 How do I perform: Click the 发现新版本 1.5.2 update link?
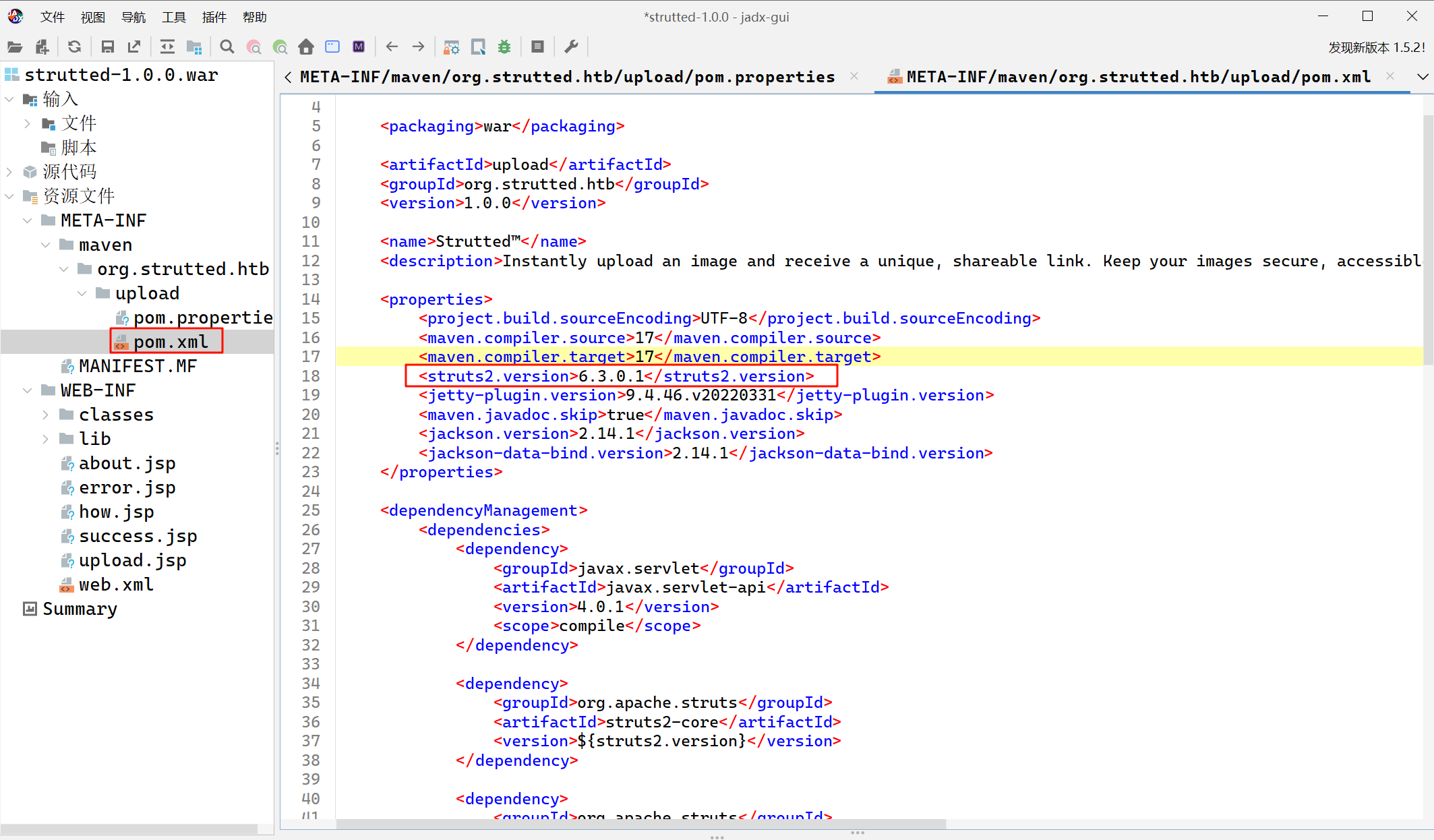(x=1376, y=47)
